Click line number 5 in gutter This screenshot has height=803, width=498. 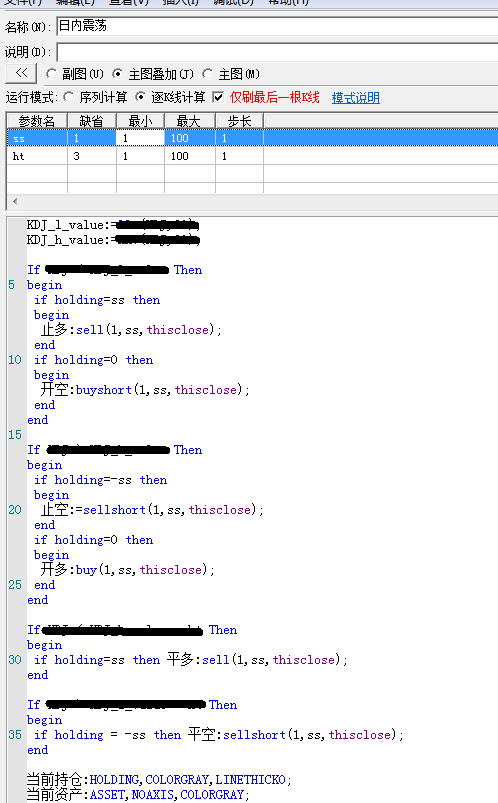[x=12, y=285]
